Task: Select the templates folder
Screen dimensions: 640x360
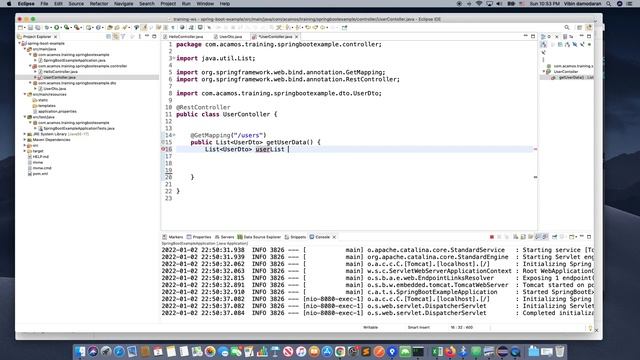Action: click(x=47, y=106)
